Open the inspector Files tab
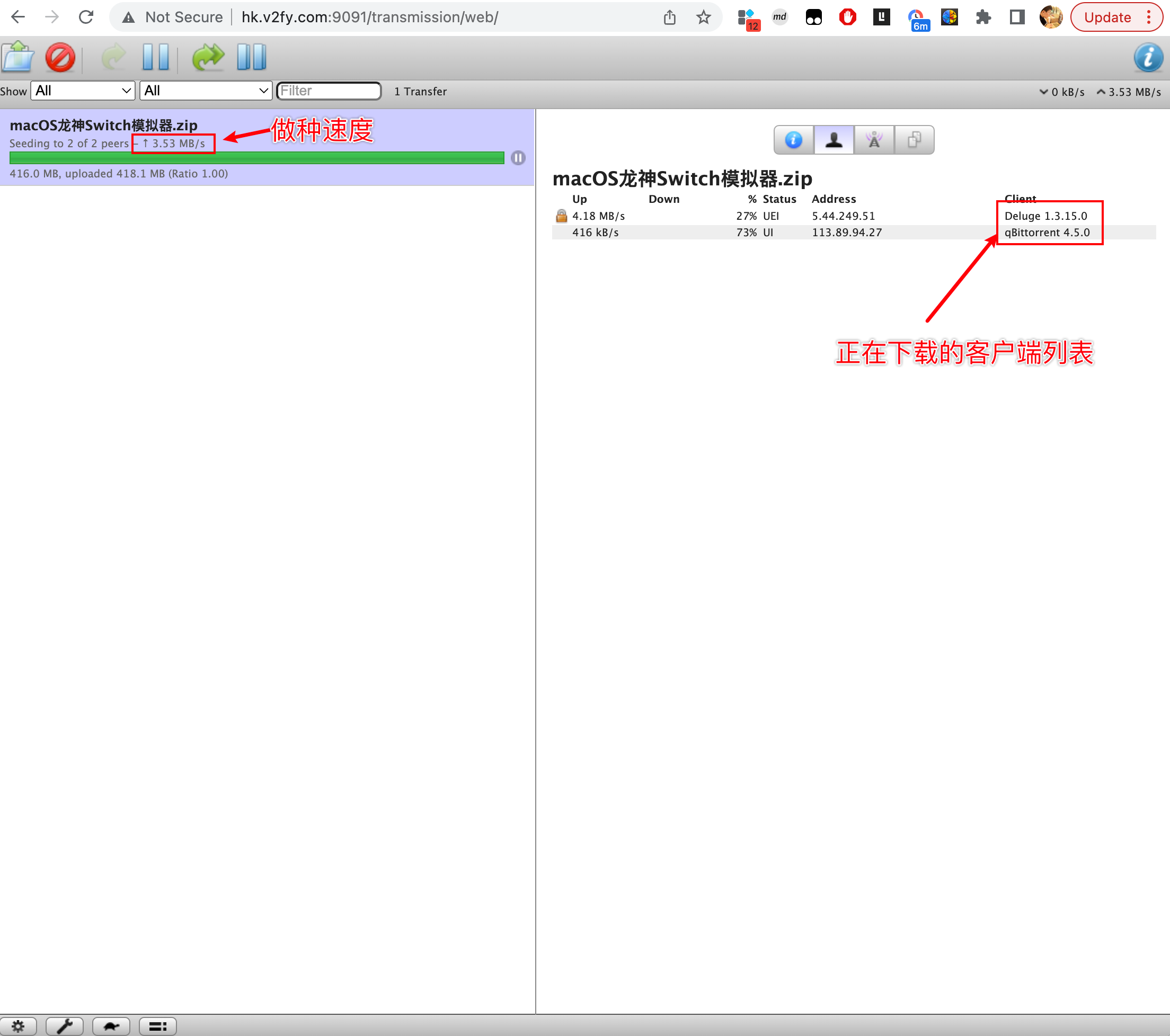 [914, 140]
